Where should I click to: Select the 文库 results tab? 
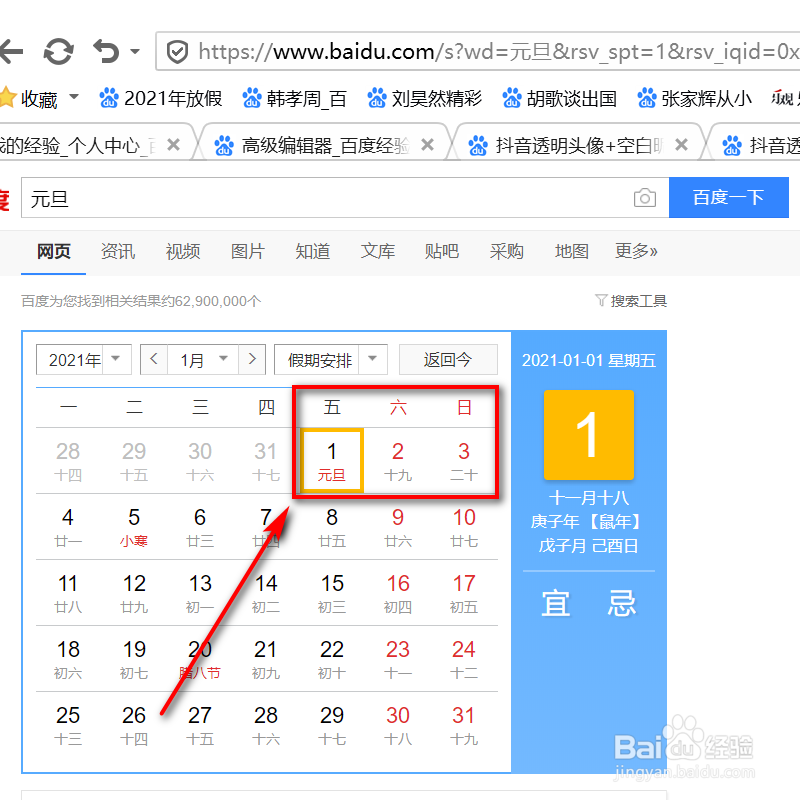378,251
